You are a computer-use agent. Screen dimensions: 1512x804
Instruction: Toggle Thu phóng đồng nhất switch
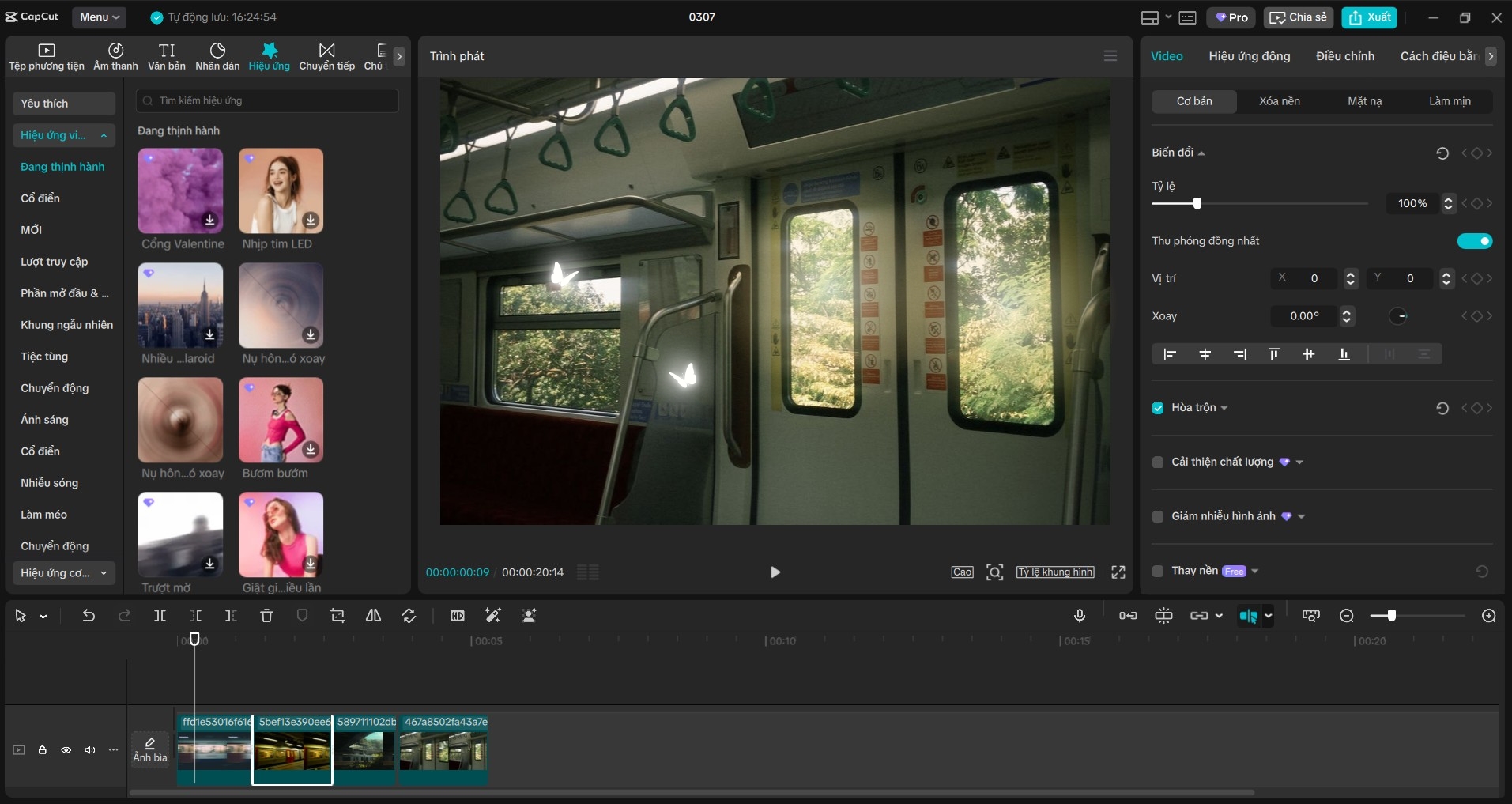(x=1474, y=241)
